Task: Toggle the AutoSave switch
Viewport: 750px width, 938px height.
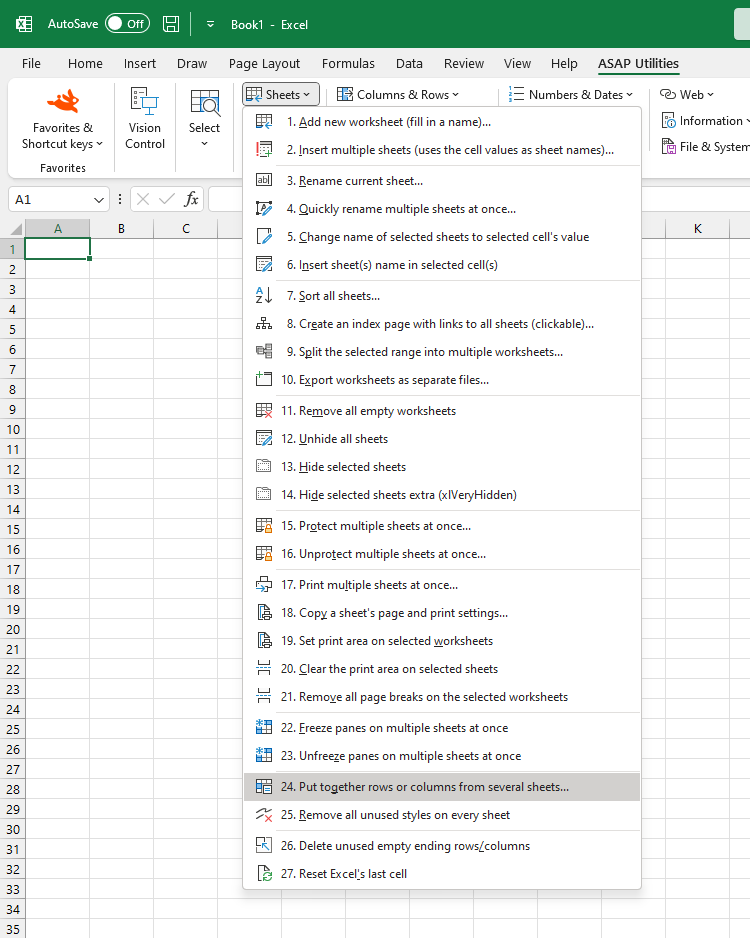Action: [127, 24]
